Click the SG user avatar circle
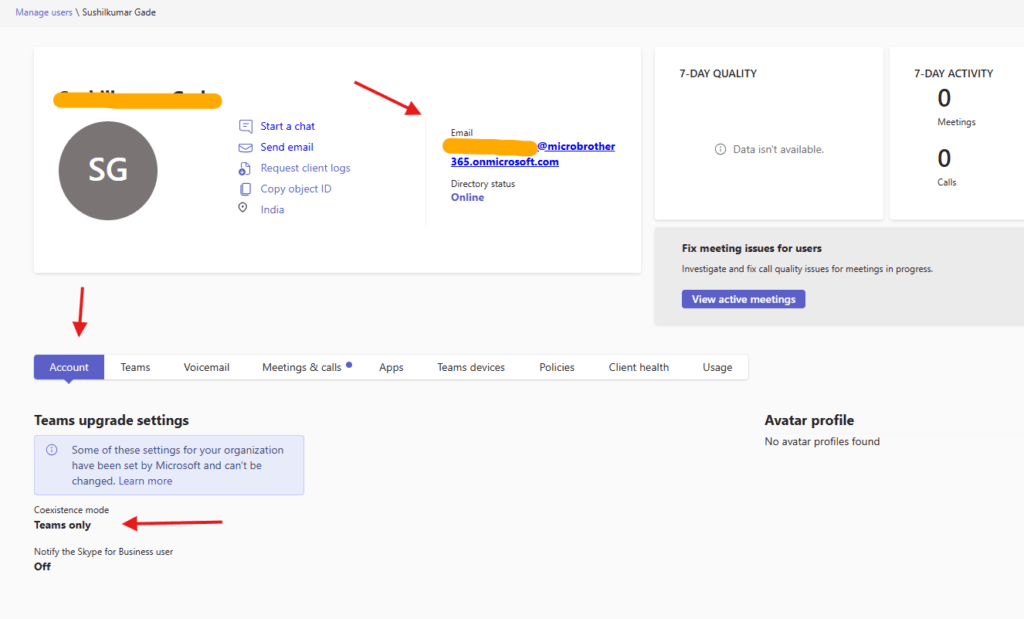This screenshot has height=619, width=1024. click(108, 171)
